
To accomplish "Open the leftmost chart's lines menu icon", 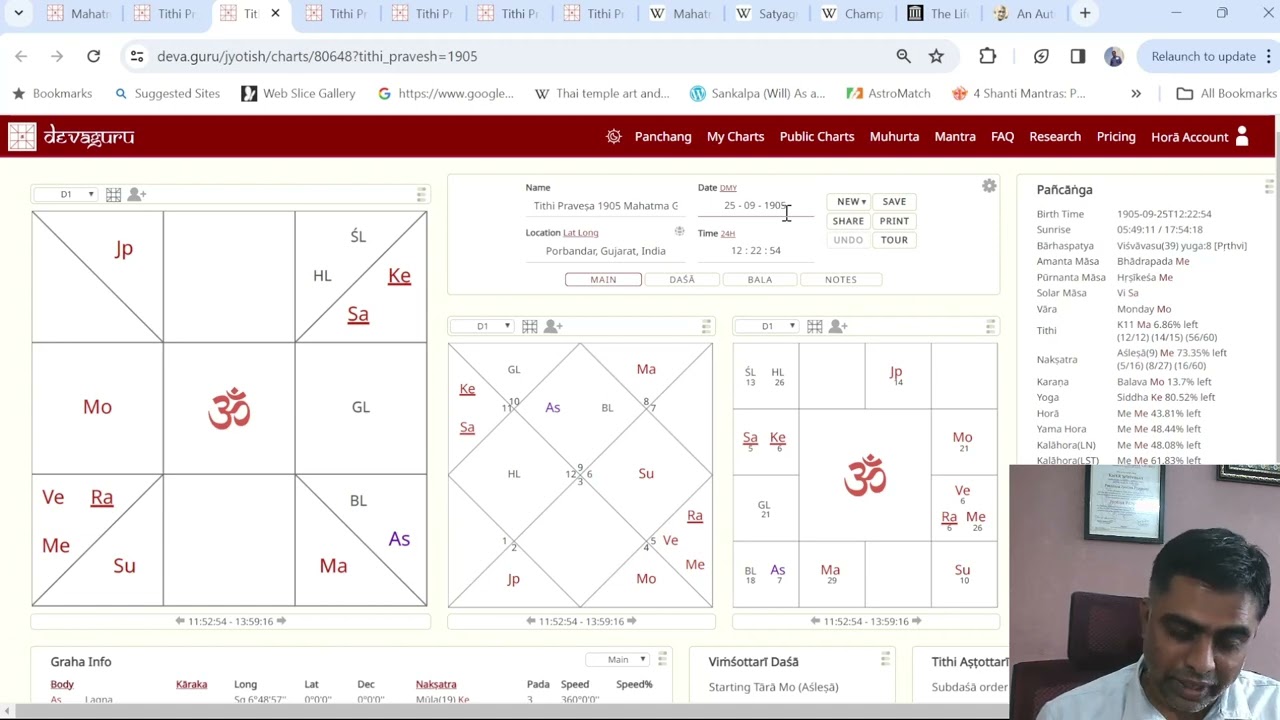I will 421,194.
